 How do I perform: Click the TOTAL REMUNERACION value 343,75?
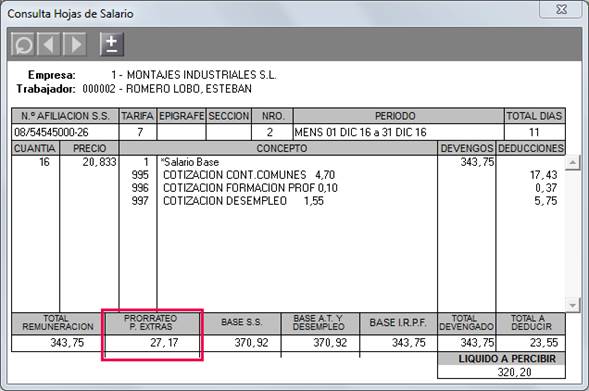(x=67, y=343)
